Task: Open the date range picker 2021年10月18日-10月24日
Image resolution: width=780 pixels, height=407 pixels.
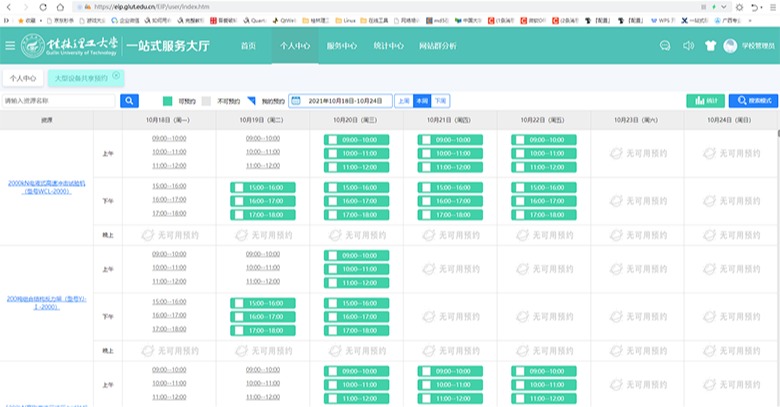Action: pyautogui.click(x=345, y=101)
